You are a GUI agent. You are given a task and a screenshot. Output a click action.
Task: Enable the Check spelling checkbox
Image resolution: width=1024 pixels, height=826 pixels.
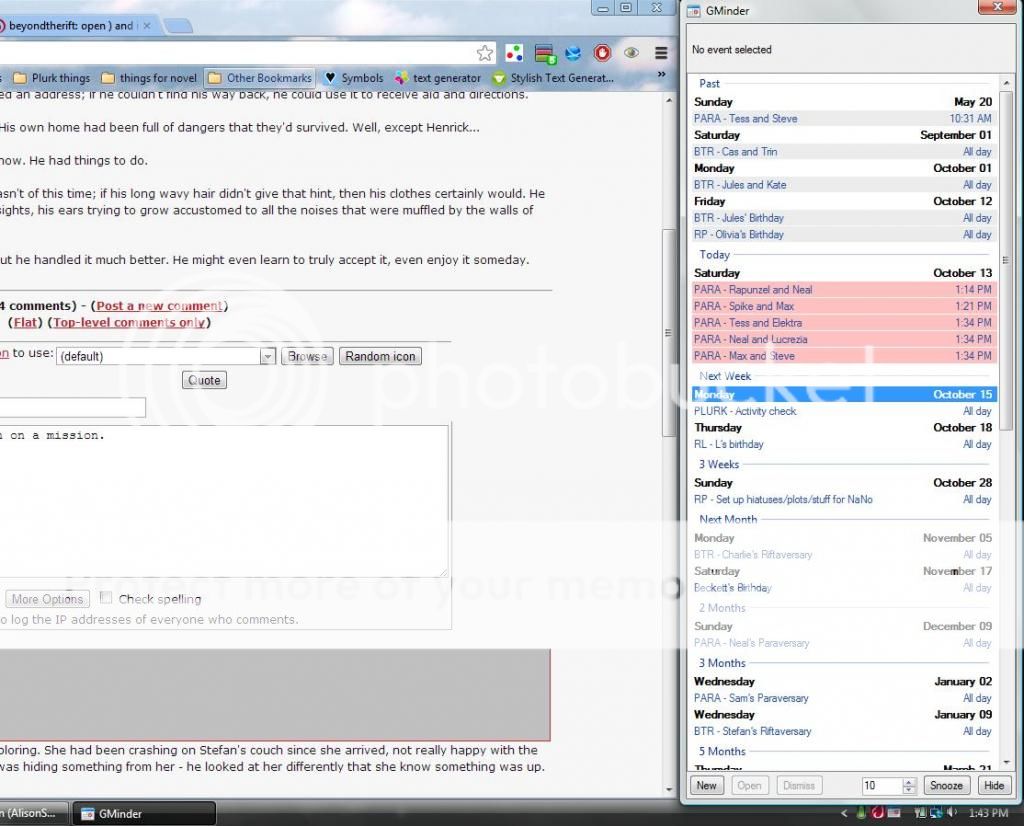tap(105, 598)
